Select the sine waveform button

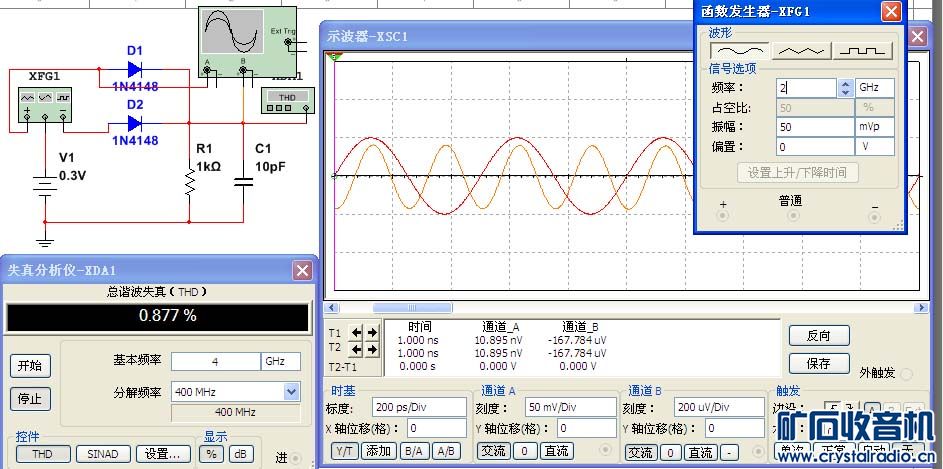(740, 49)
